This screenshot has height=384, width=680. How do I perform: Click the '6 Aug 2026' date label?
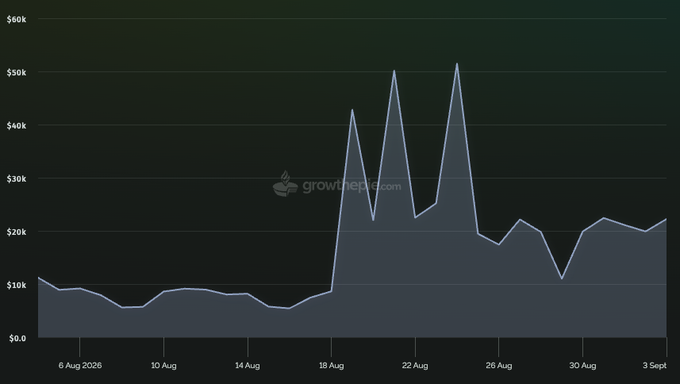click(80, 365)
